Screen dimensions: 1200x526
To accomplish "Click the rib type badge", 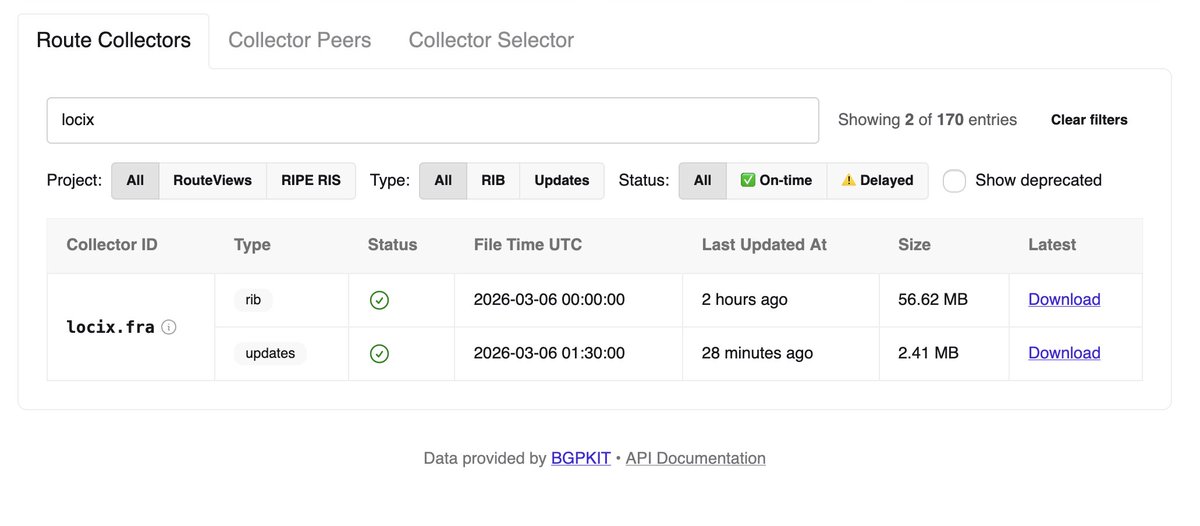I will [253, 300].
